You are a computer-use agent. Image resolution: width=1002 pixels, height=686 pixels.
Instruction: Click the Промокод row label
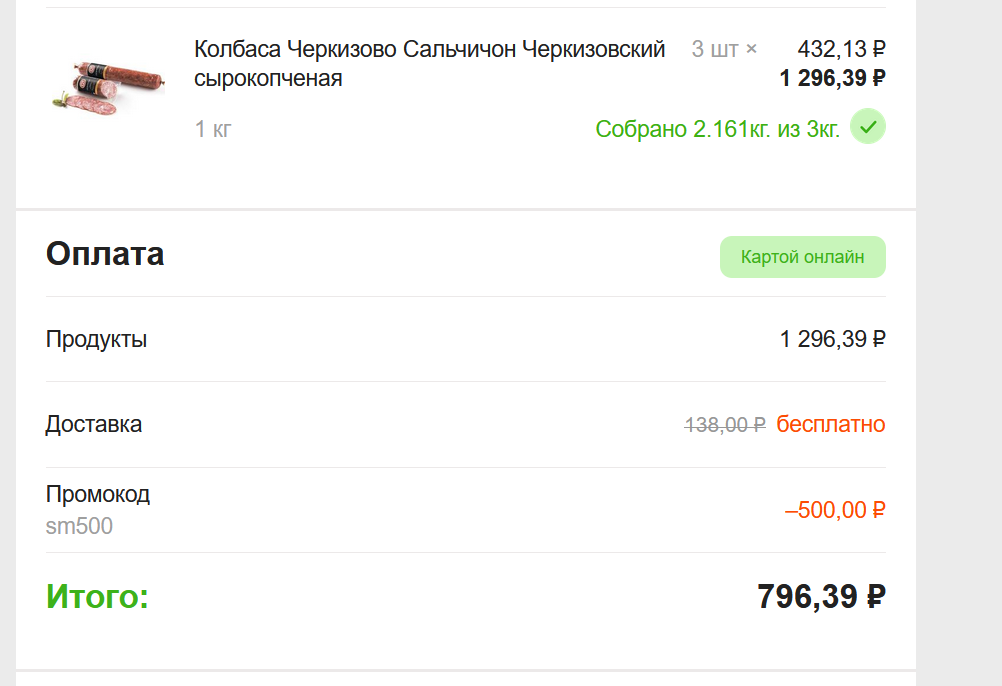click(98, 494)
